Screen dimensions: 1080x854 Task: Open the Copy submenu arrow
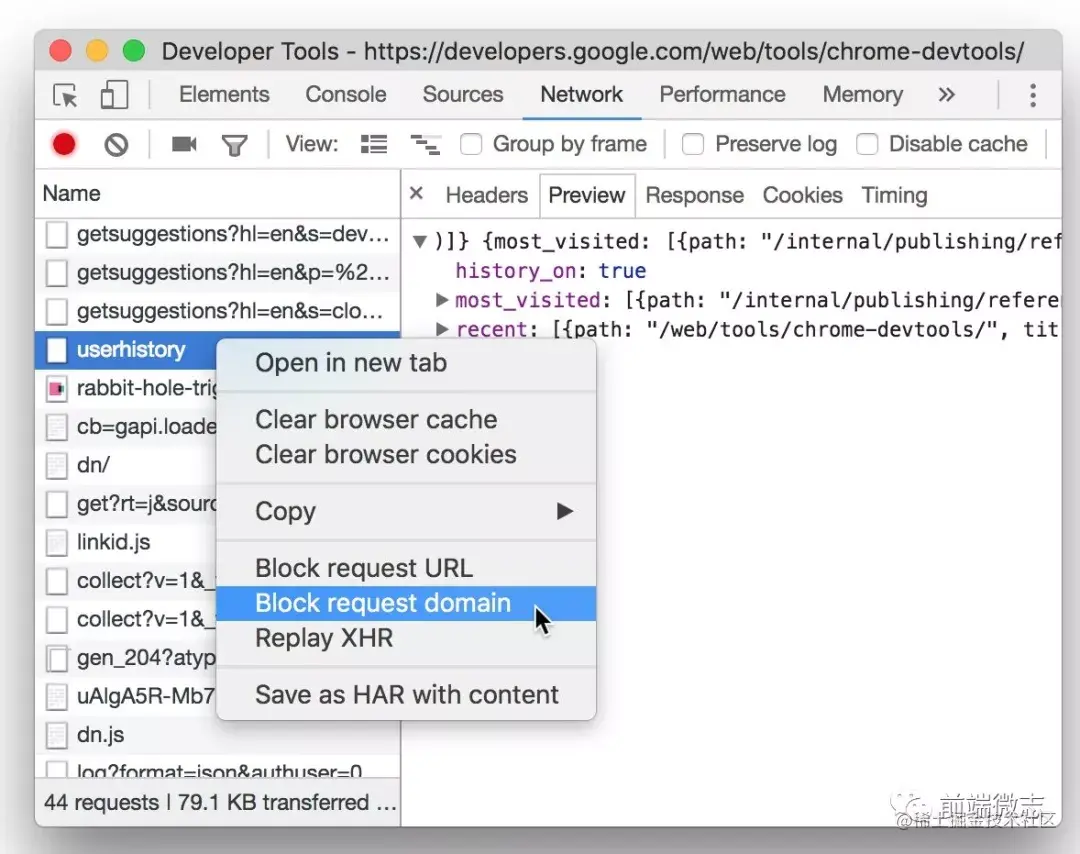pos(565,511)
